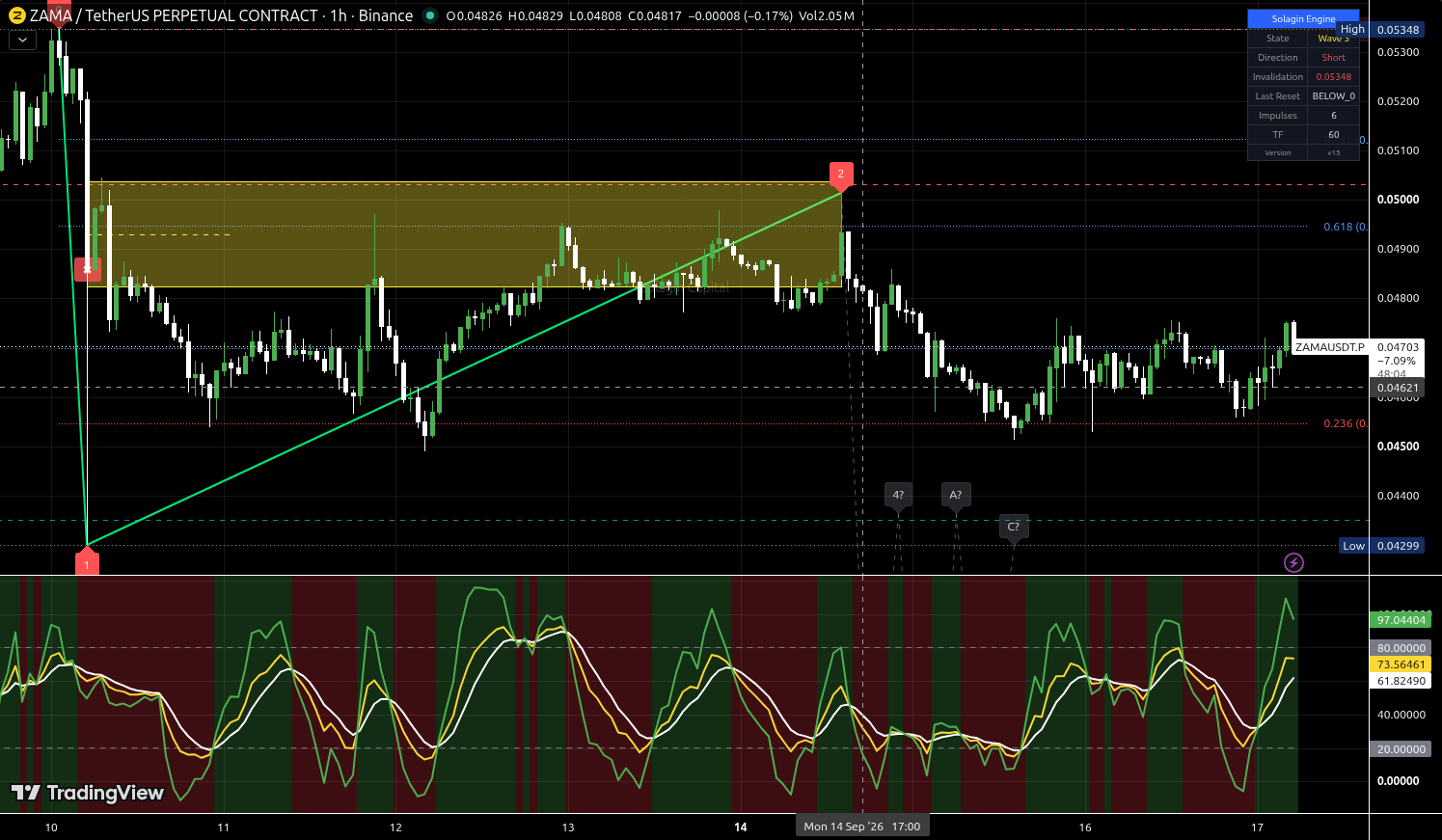Click date 13 on the time axis
Viewport: 1442px width, 840px height.
click(x=568, y=827)
